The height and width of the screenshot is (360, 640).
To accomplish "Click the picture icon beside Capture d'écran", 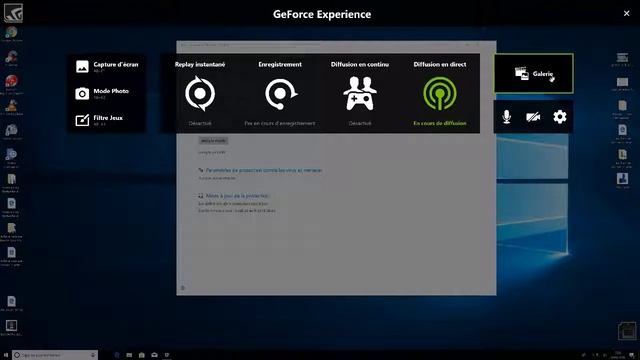I will coord(82,67).
